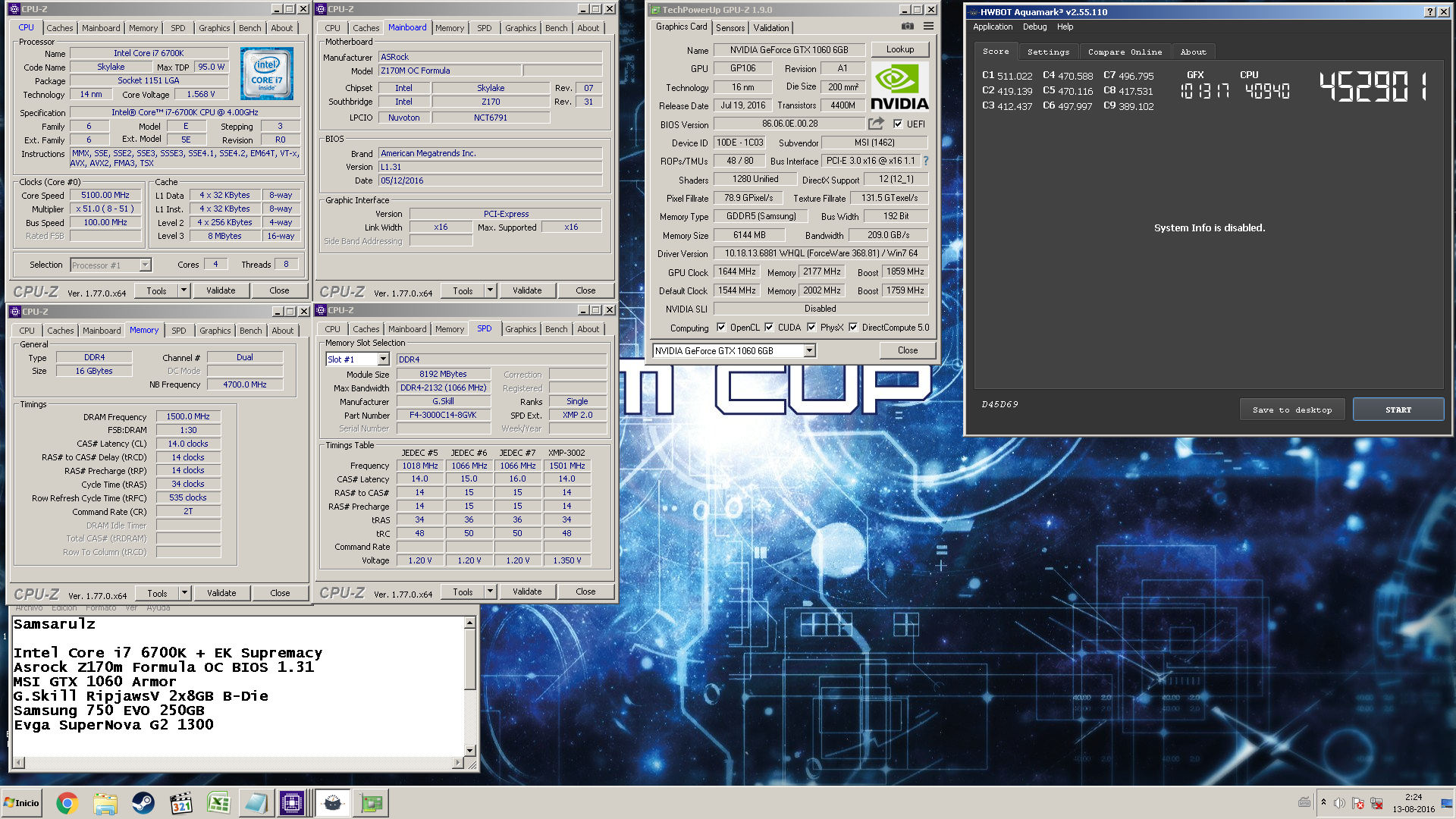Toggle the PhysX checkbox

point(811,328)
